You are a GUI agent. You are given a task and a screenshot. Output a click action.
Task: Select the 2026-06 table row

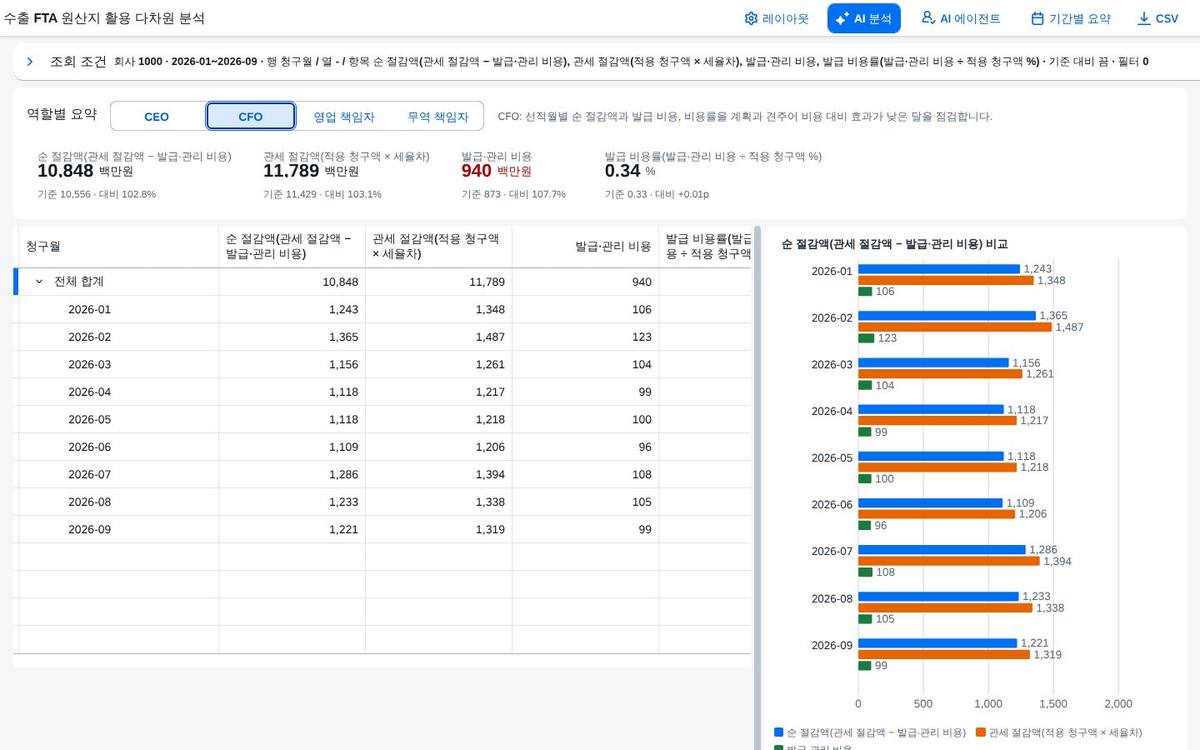(x=384, y=447)
